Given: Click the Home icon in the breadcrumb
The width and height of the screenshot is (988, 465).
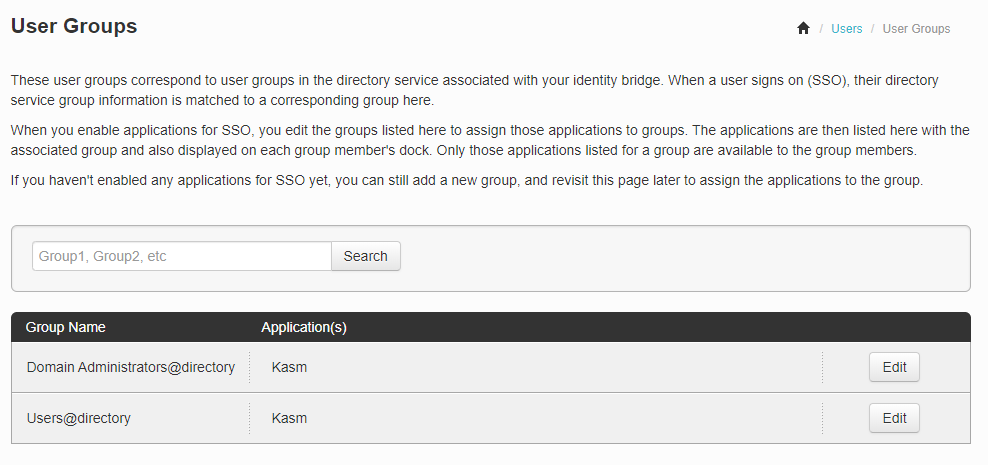Looking at the screenshot, I should tap(803, 29).
